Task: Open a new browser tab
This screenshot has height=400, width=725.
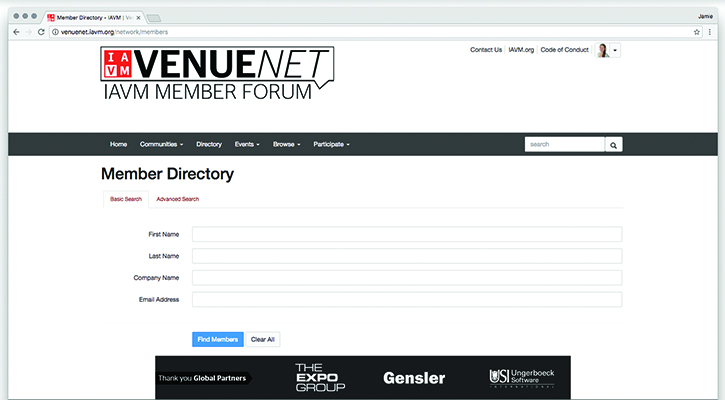Action: pos(154,18)
